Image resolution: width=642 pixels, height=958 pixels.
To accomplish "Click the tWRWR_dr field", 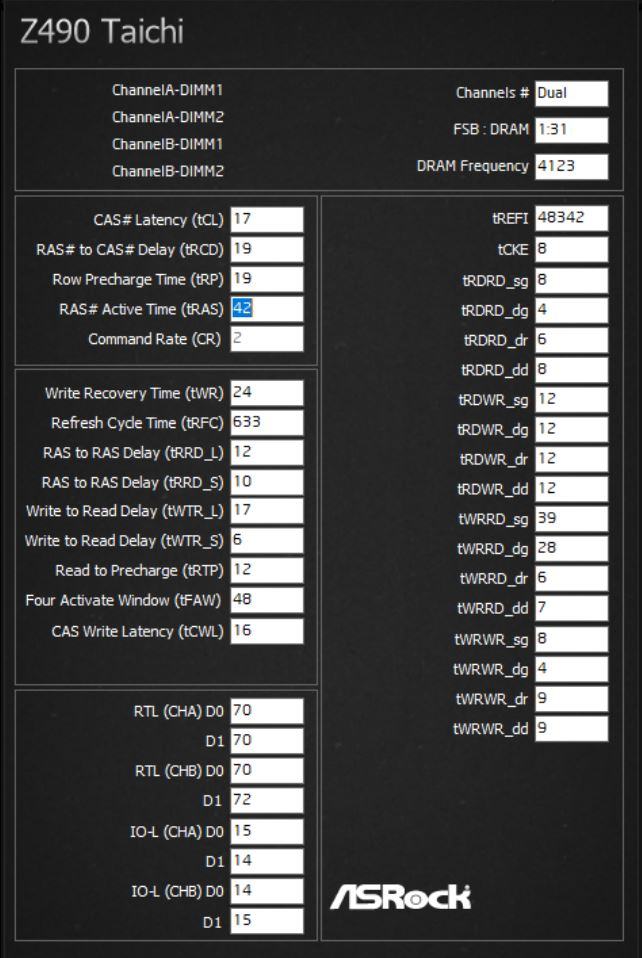I will click(x=572, y=699).
